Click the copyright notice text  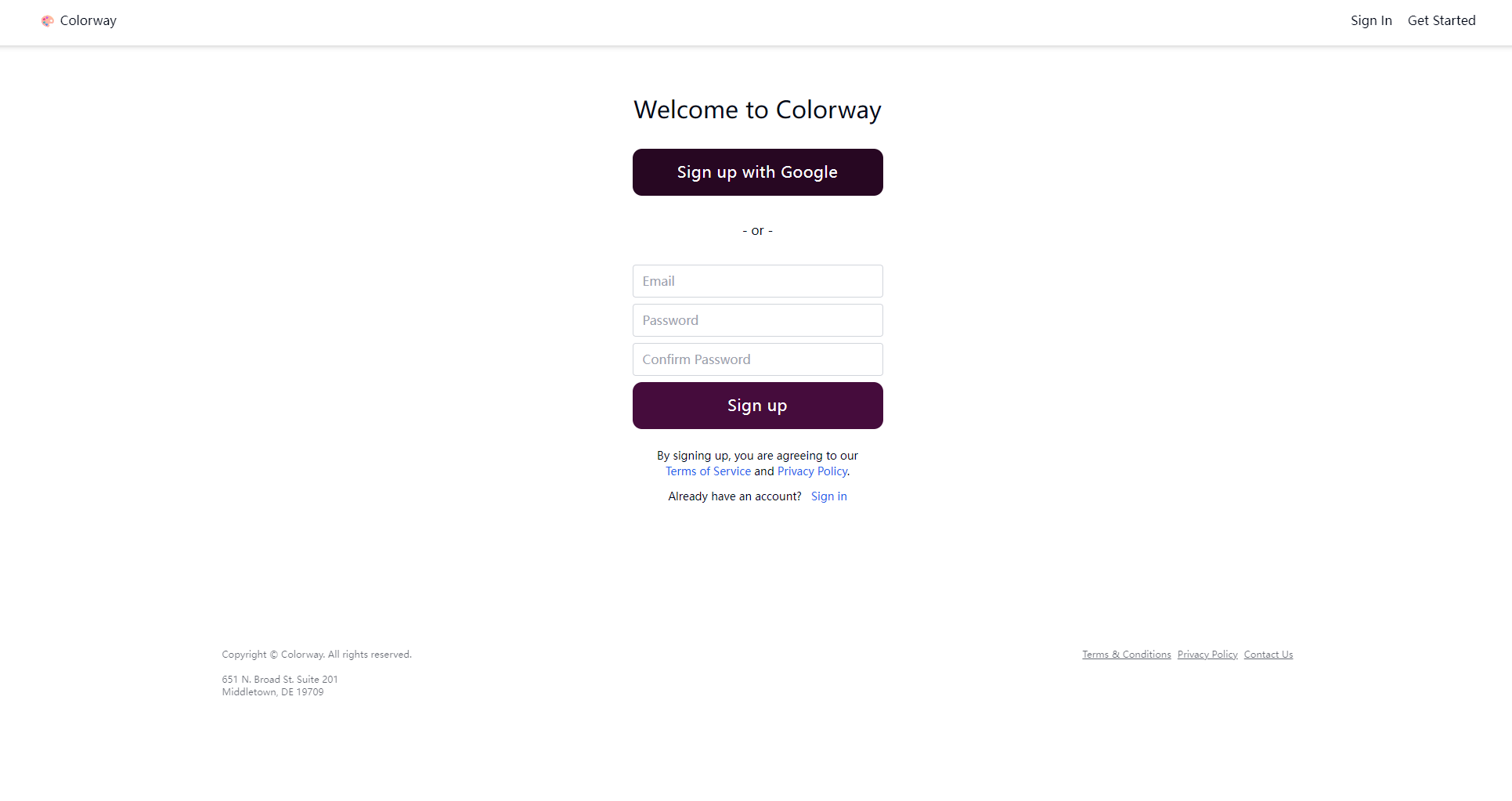[316, 655]
